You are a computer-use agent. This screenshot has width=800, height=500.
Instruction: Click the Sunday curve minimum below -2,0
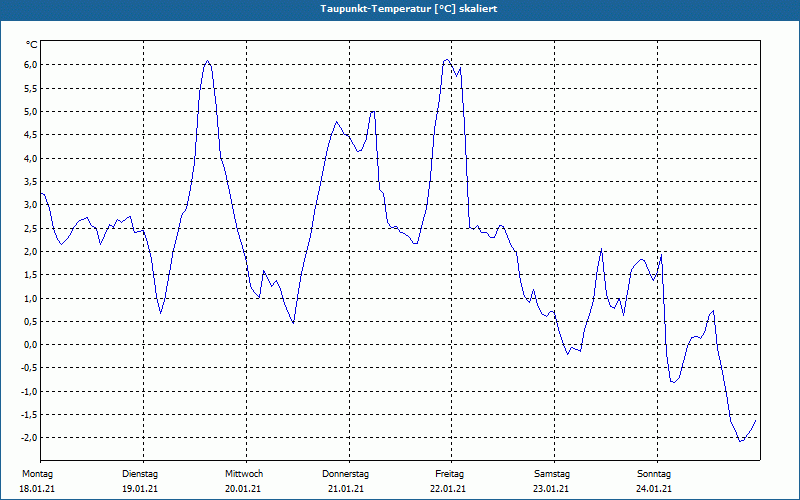click(x=740, y=441)
